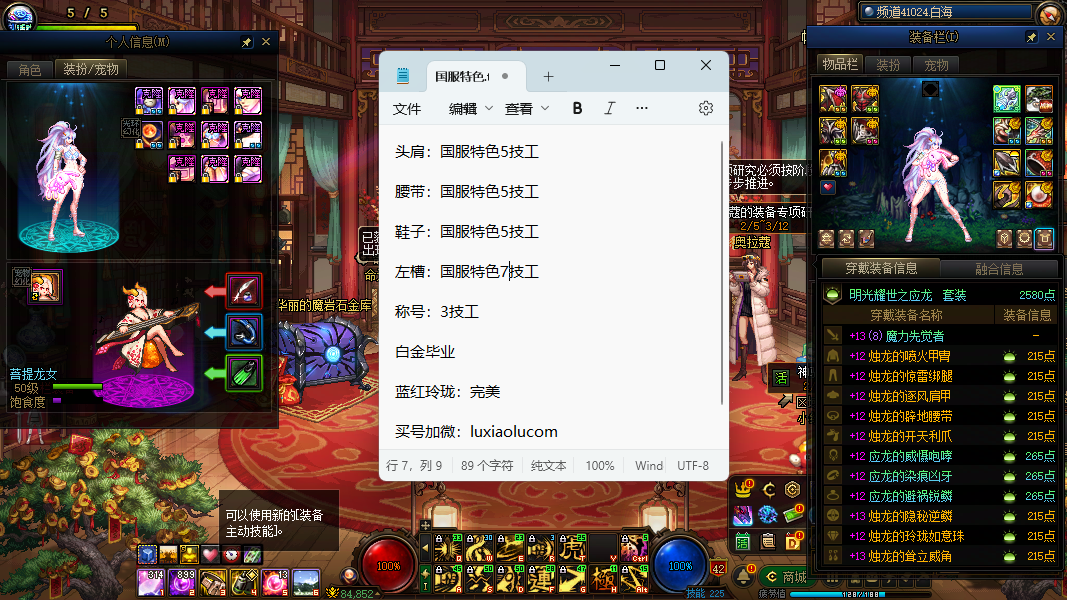Expand the 查看 menu dropdown
The image size is (1067, 600).
(527, 108)
